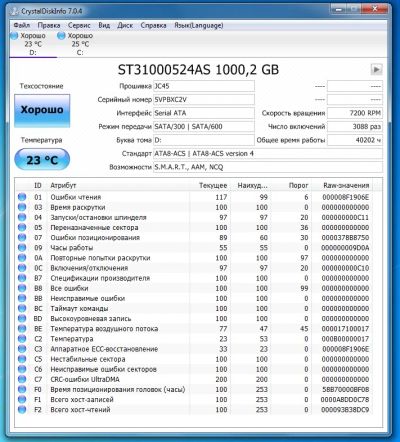Select the Ошибки чтения attribute text

point(76,197)
